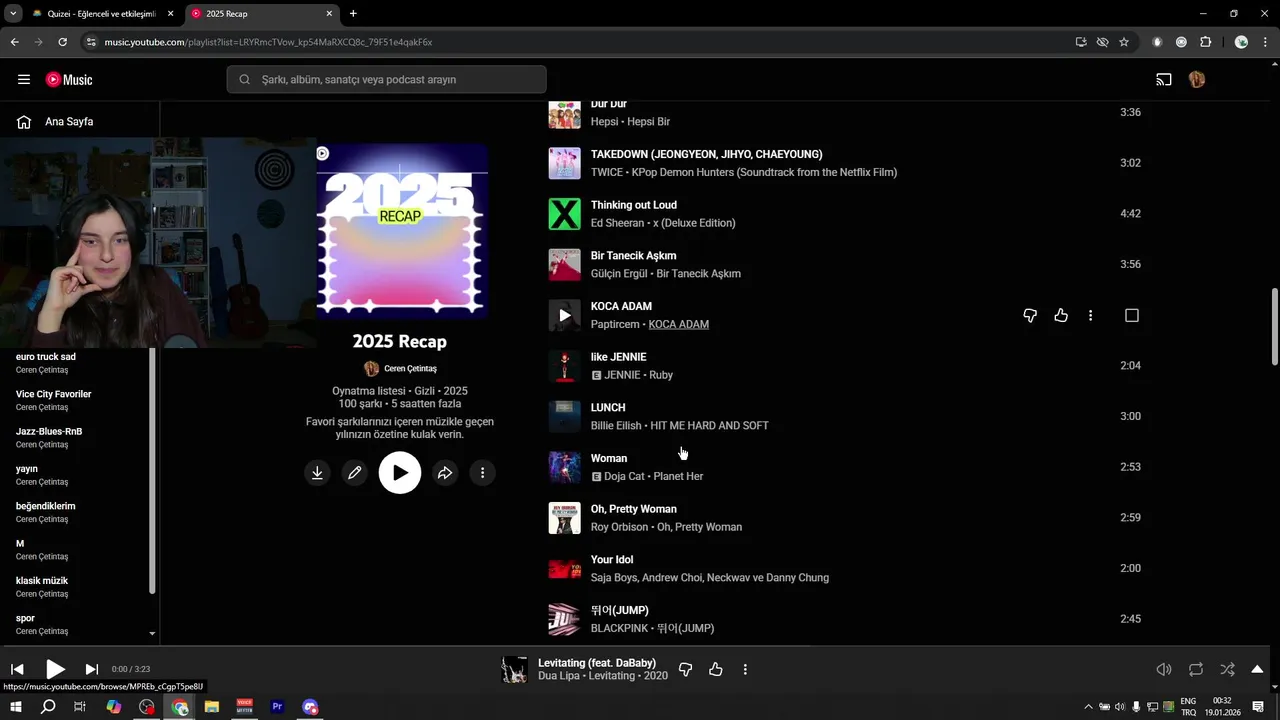Click Levitating album art in player
This screenshot has height=720, width=1280.
coord(514,670)
